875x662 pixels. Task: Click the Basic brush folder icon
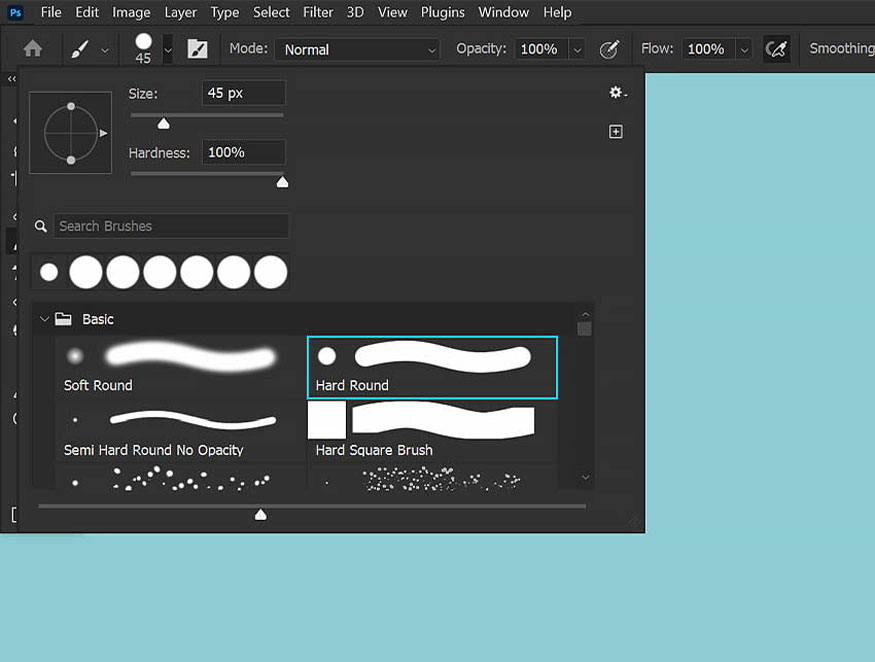click(63, 319)
